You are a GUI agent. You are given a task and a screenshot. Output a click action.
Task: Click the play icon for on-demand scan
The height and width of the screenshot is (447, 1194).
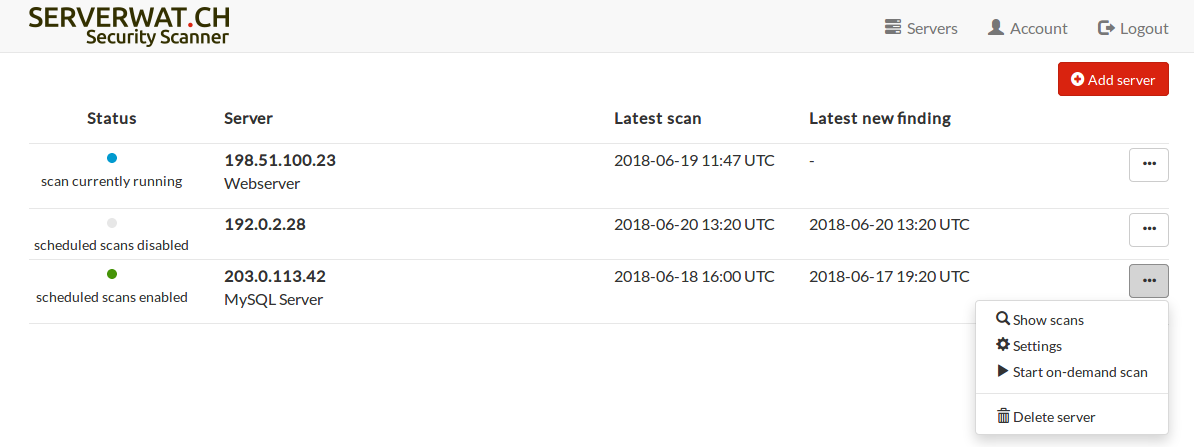[x=1003, y=371]
